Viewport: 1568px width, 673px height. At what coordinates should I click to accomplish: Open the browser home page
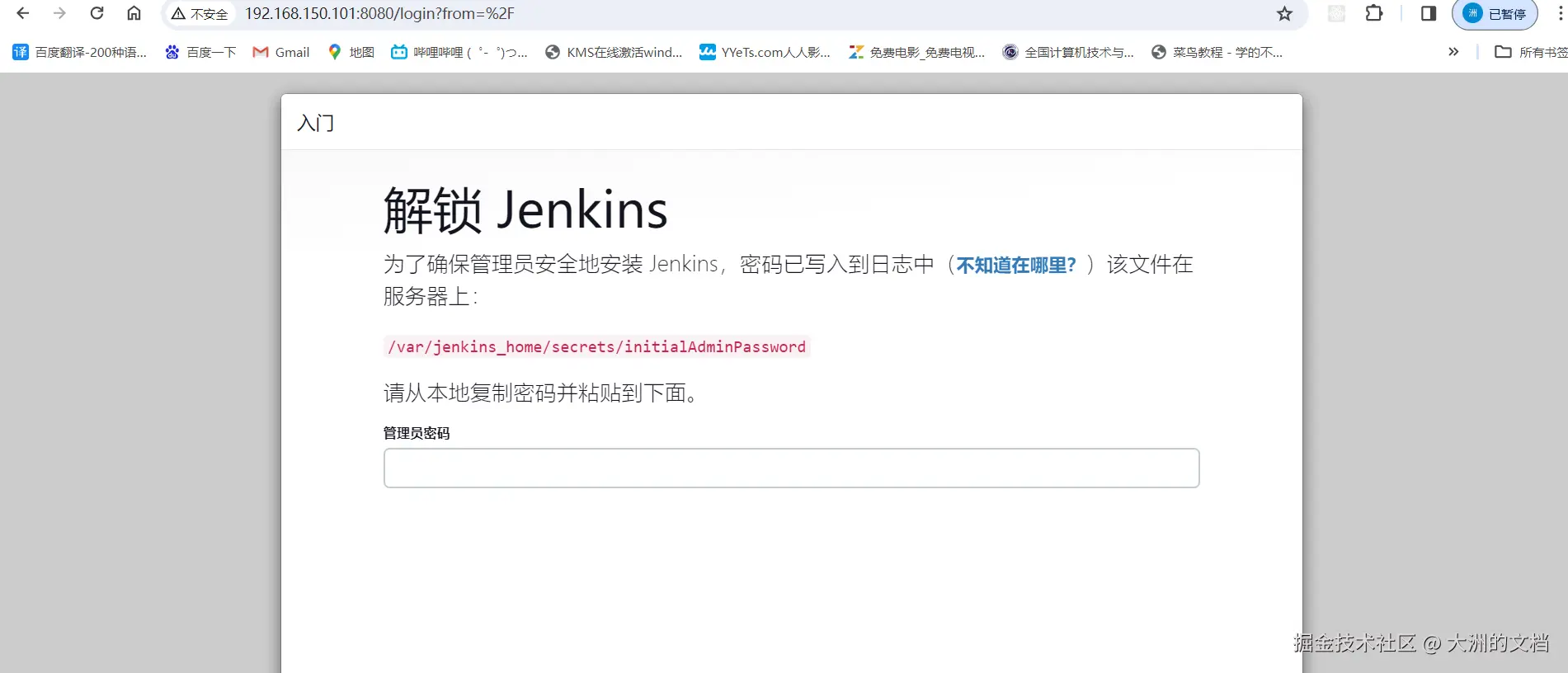(134, 13)
